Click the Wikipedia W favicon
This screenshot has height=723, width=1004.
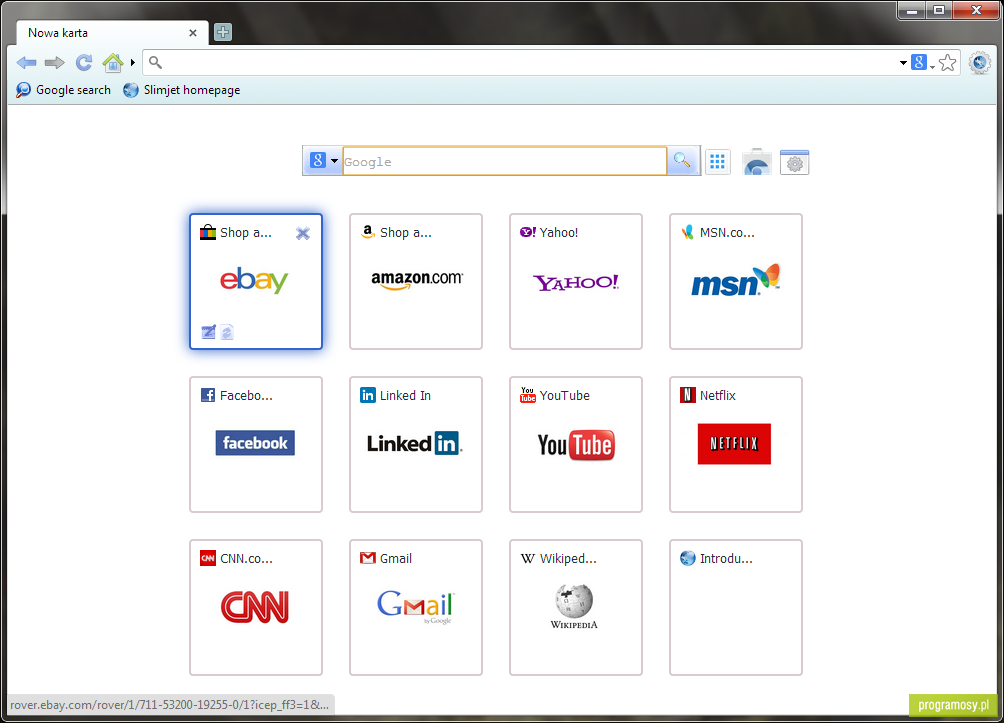point(528,558)
